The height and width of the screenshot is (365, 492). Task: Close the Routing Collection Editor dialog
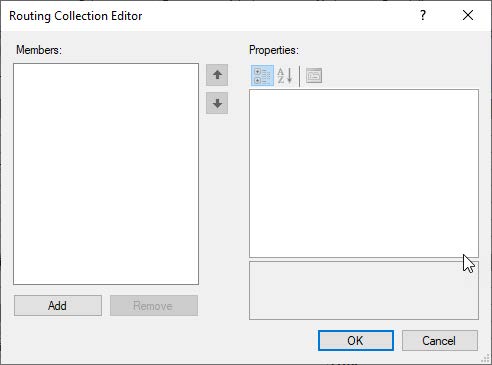468,15
